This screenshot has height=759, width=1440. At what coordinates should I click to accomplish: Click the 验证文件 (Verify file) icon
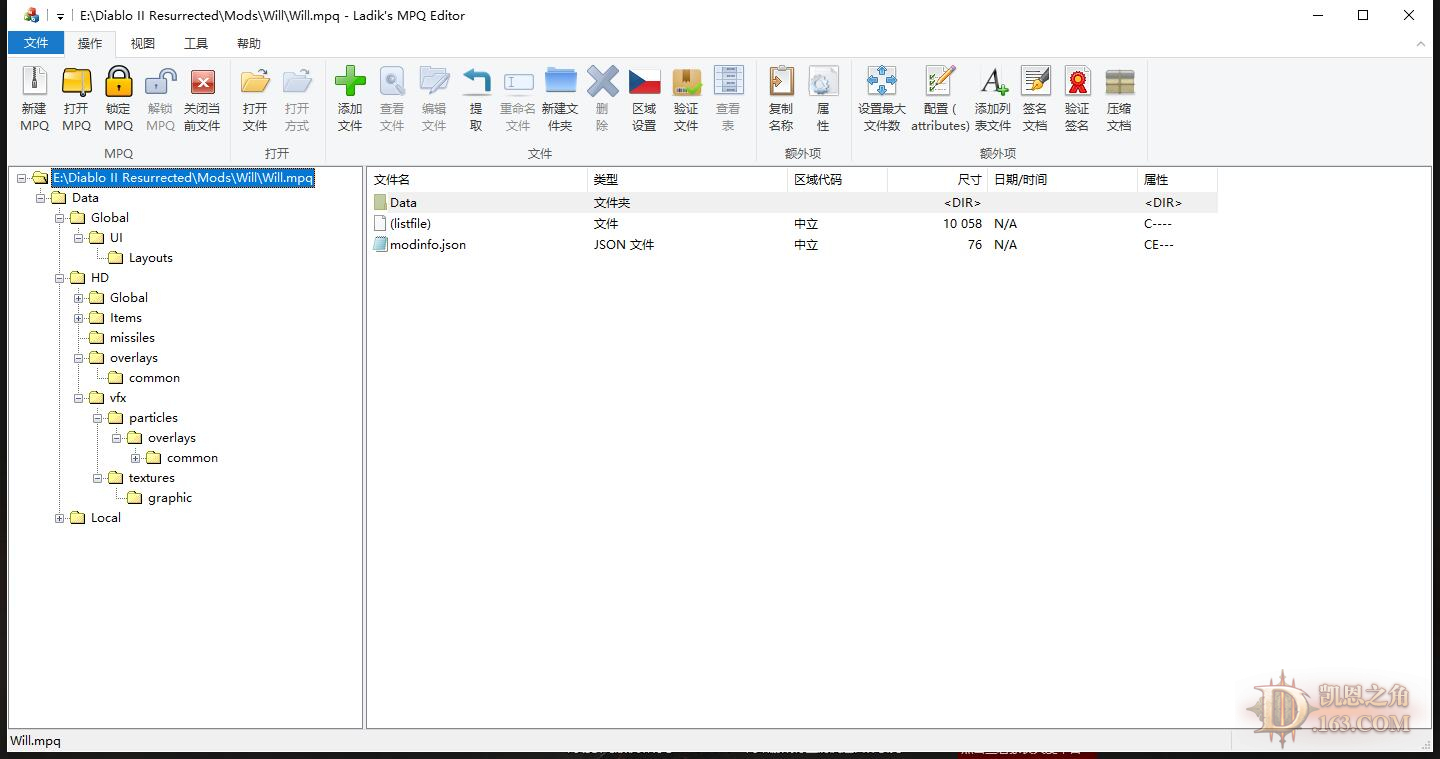pos(686,82)
